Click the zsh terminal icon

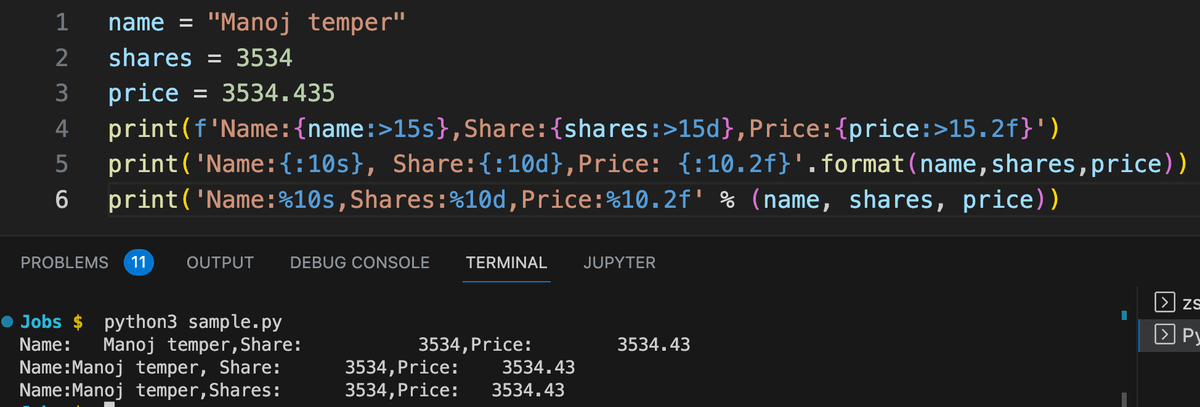coord(1163,302)
